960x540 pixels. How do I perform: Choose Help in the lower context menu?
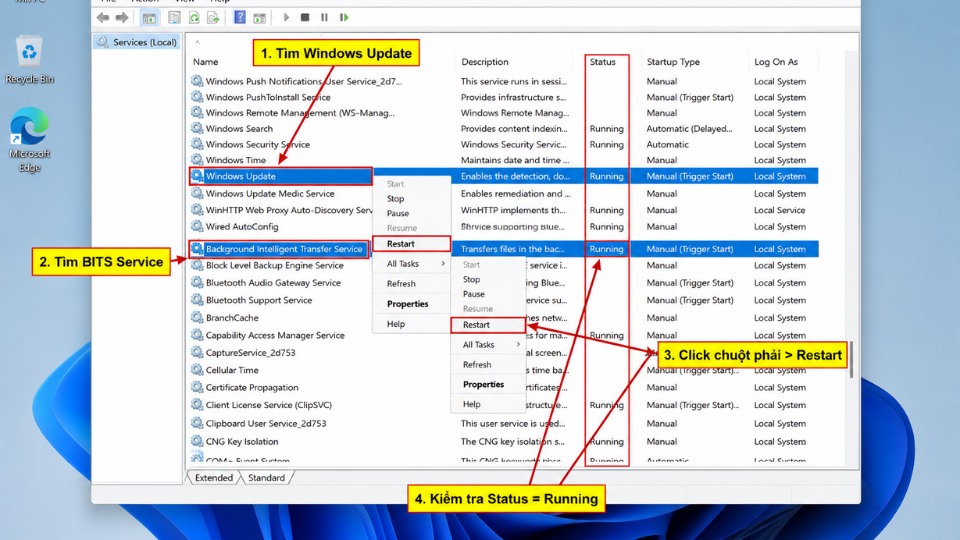coord(488,404)
